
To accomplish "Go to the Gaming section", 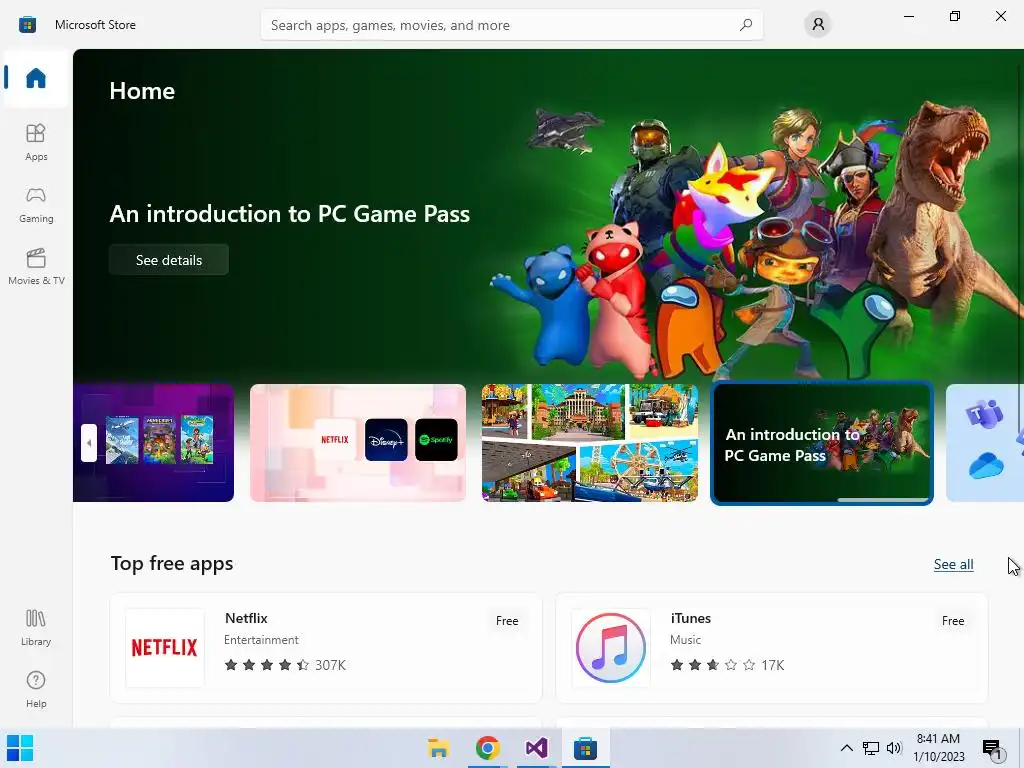I will pos(36,204).
